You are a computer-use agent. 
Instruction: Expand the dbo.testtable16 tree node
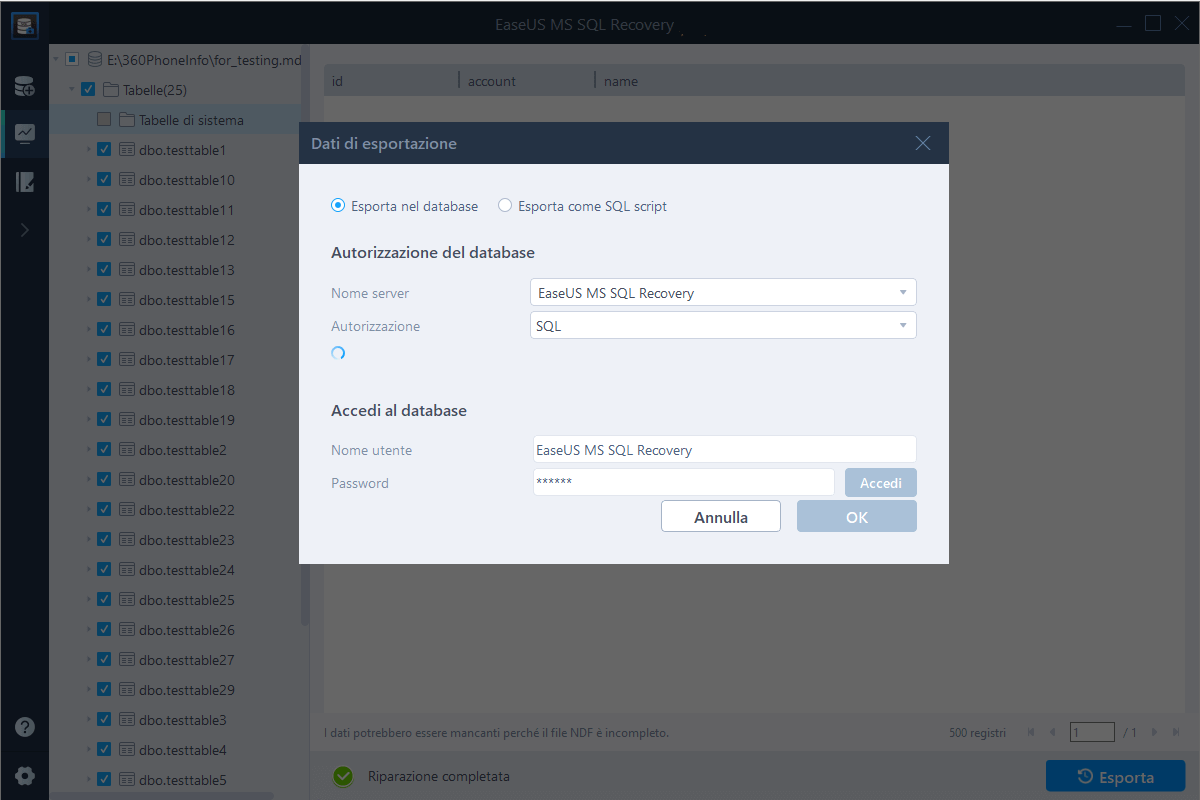88,330
